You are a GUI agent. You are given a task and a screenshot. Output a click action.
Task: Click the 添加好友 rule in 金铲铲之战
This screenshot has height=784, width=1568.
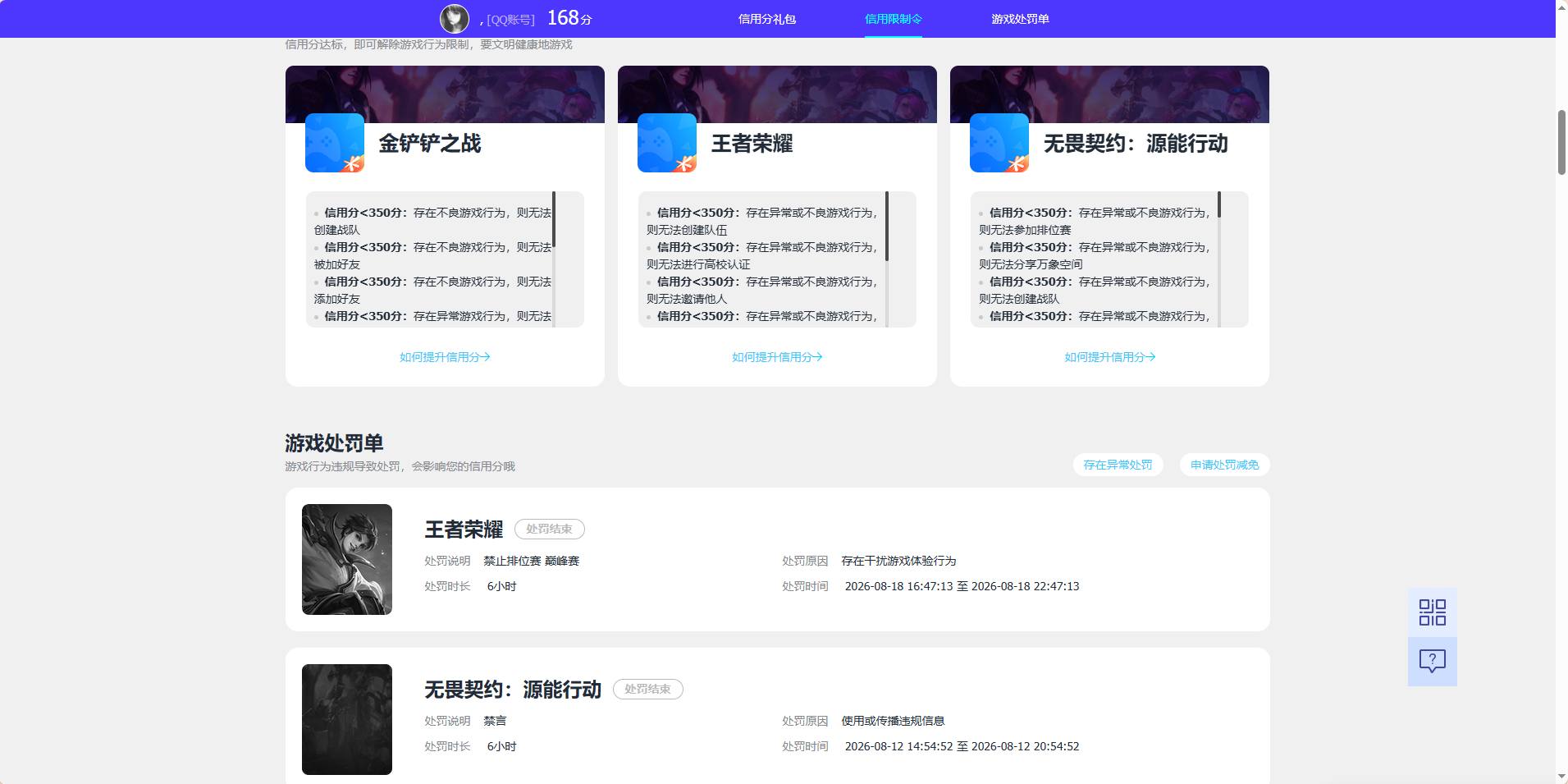click(337, 299)
